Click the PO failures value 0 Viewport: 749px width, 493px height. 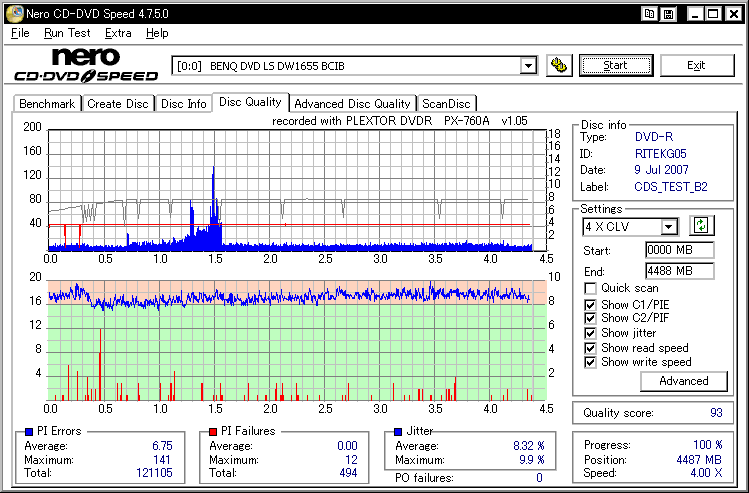click(x=539, y=478)
